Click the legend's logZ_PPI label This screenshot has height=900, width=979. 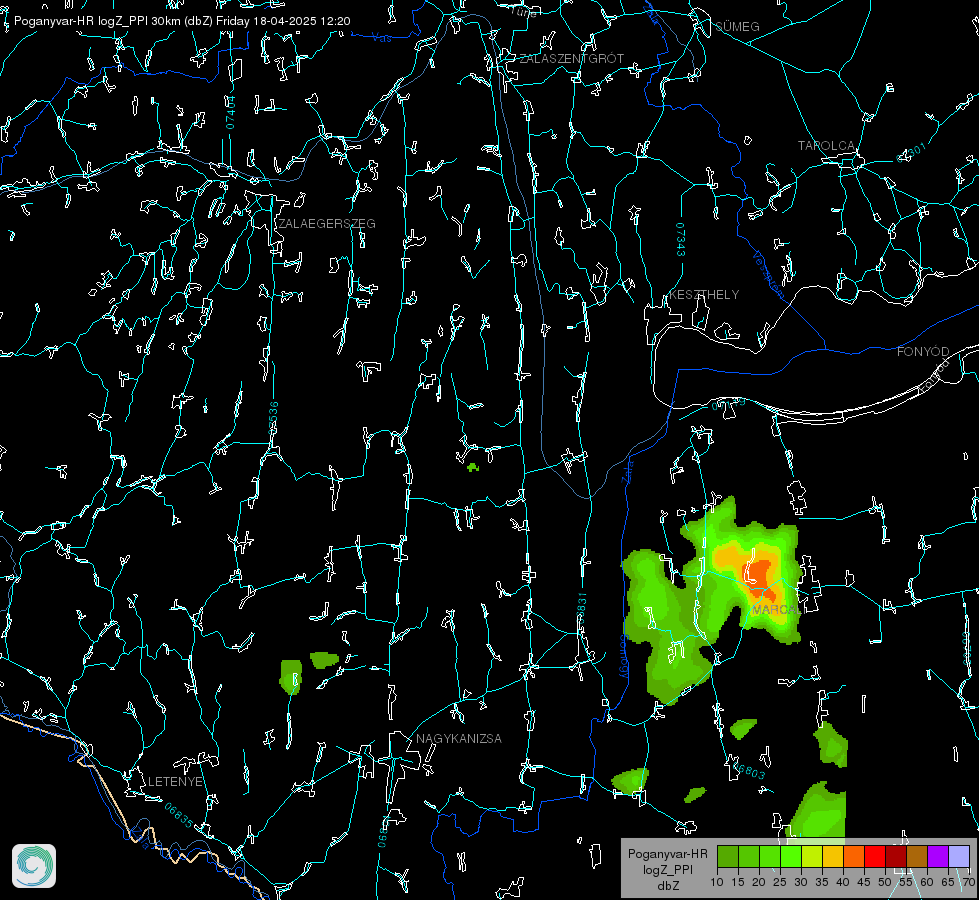tap(668, 869)
